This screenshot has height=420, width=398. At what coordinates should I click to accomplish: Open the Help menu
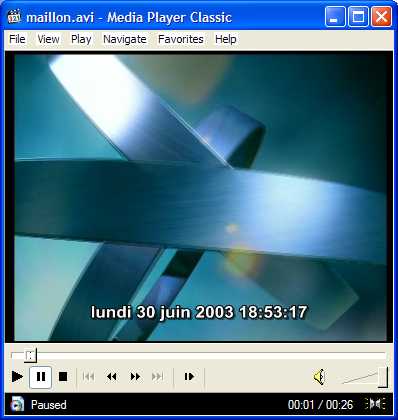pos(226,39)
